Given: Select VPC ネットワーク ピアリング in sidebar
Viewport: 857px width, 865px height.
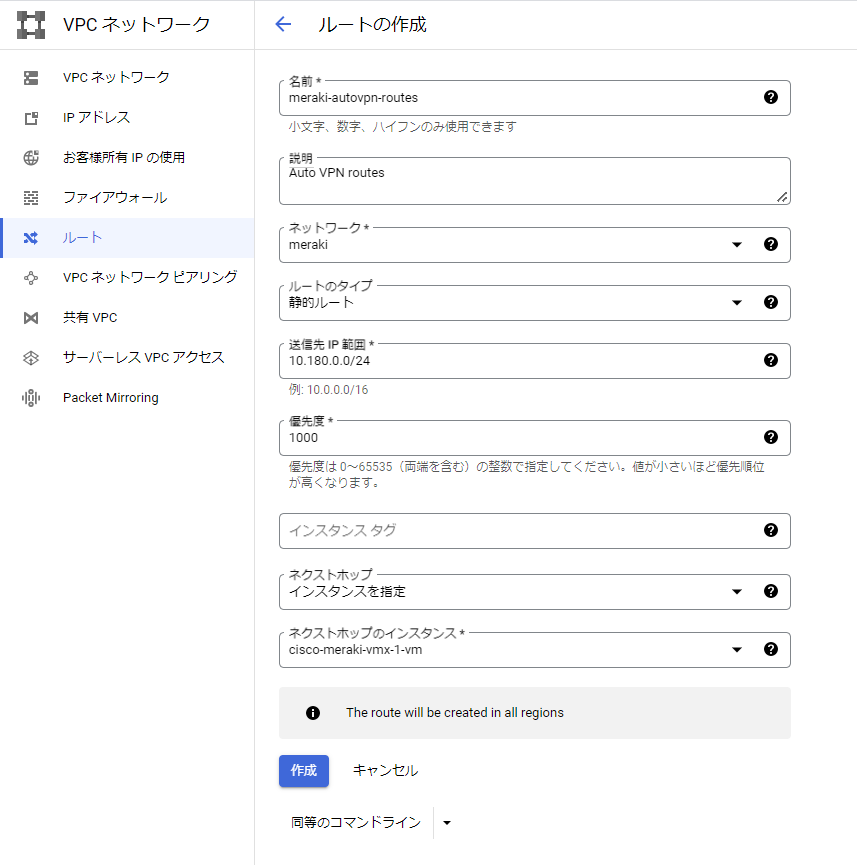Looking at the screenshot, I should 149,277.
